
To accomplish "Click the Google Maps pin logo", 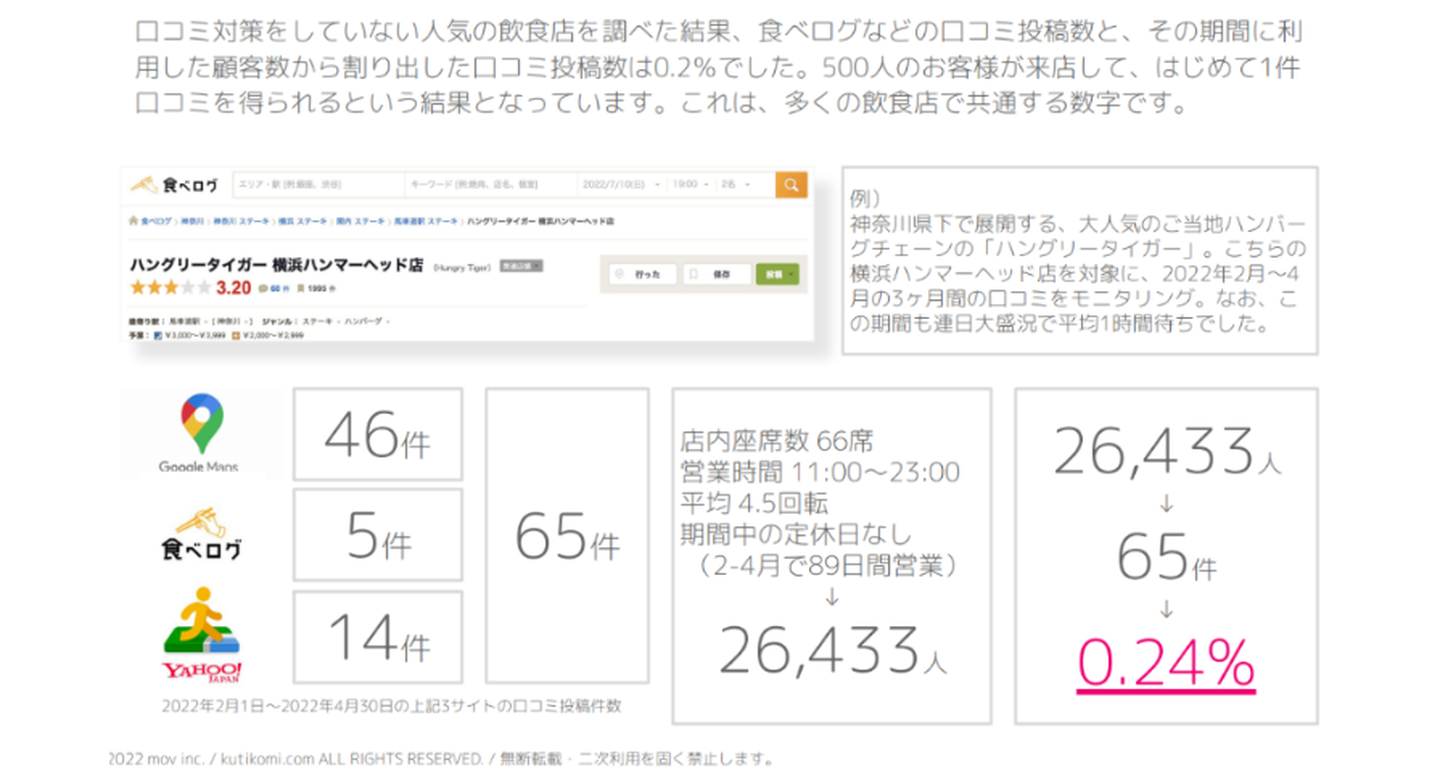I will pos(201,423).
